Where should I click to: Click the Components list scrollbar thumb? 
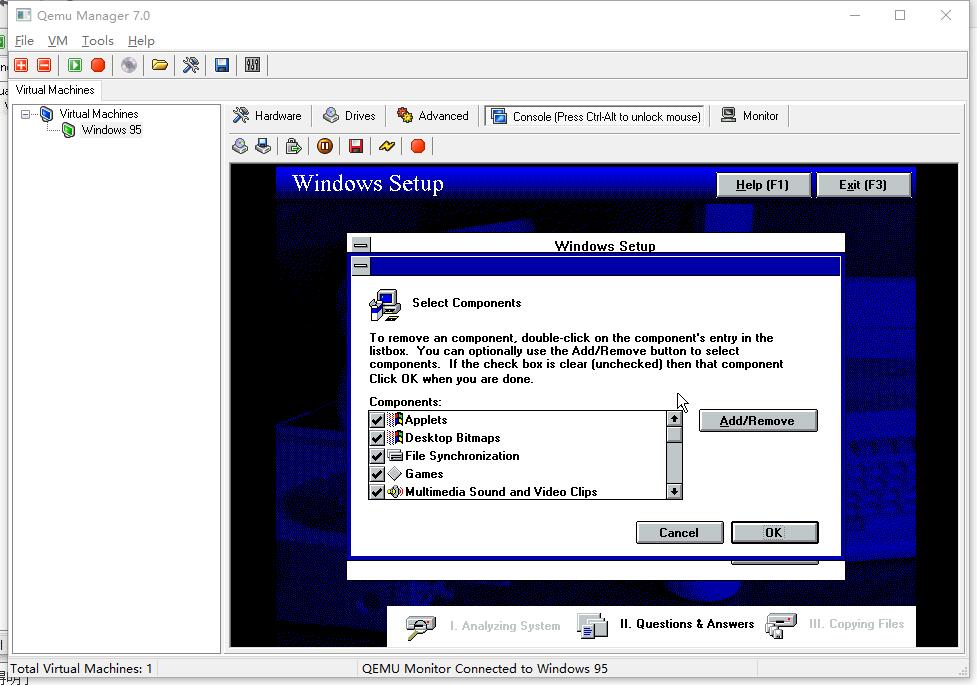[x=674, y=434]
